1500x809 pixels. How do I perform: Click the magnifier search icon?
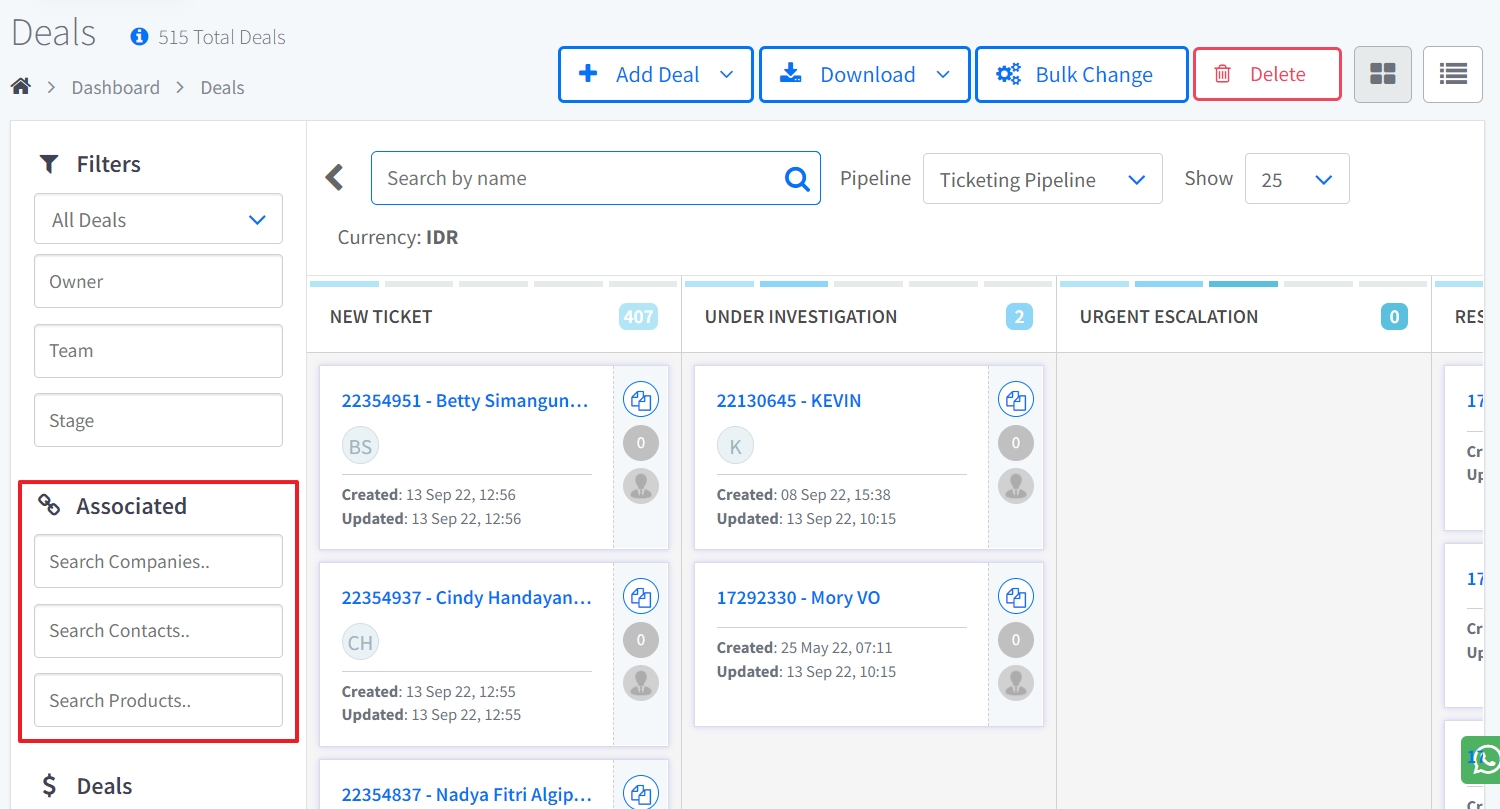[797, 178]
